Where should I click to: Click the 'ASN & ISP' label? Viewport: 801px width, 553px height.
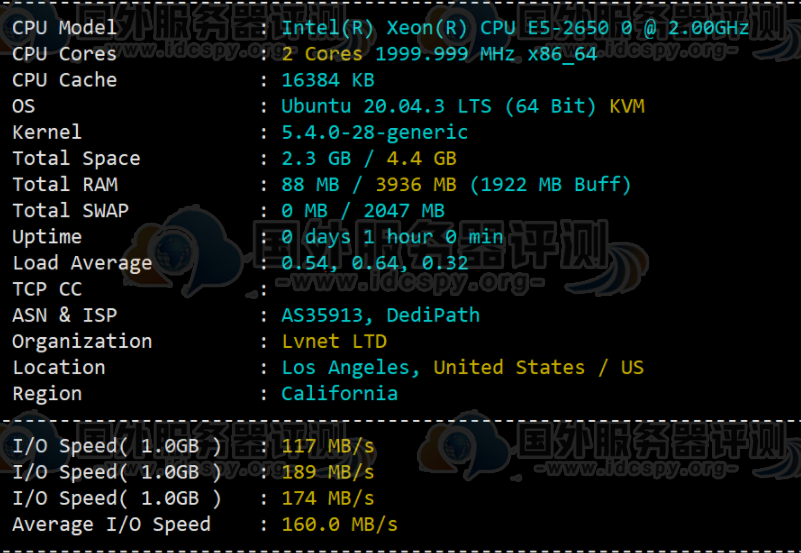point(64,315)
